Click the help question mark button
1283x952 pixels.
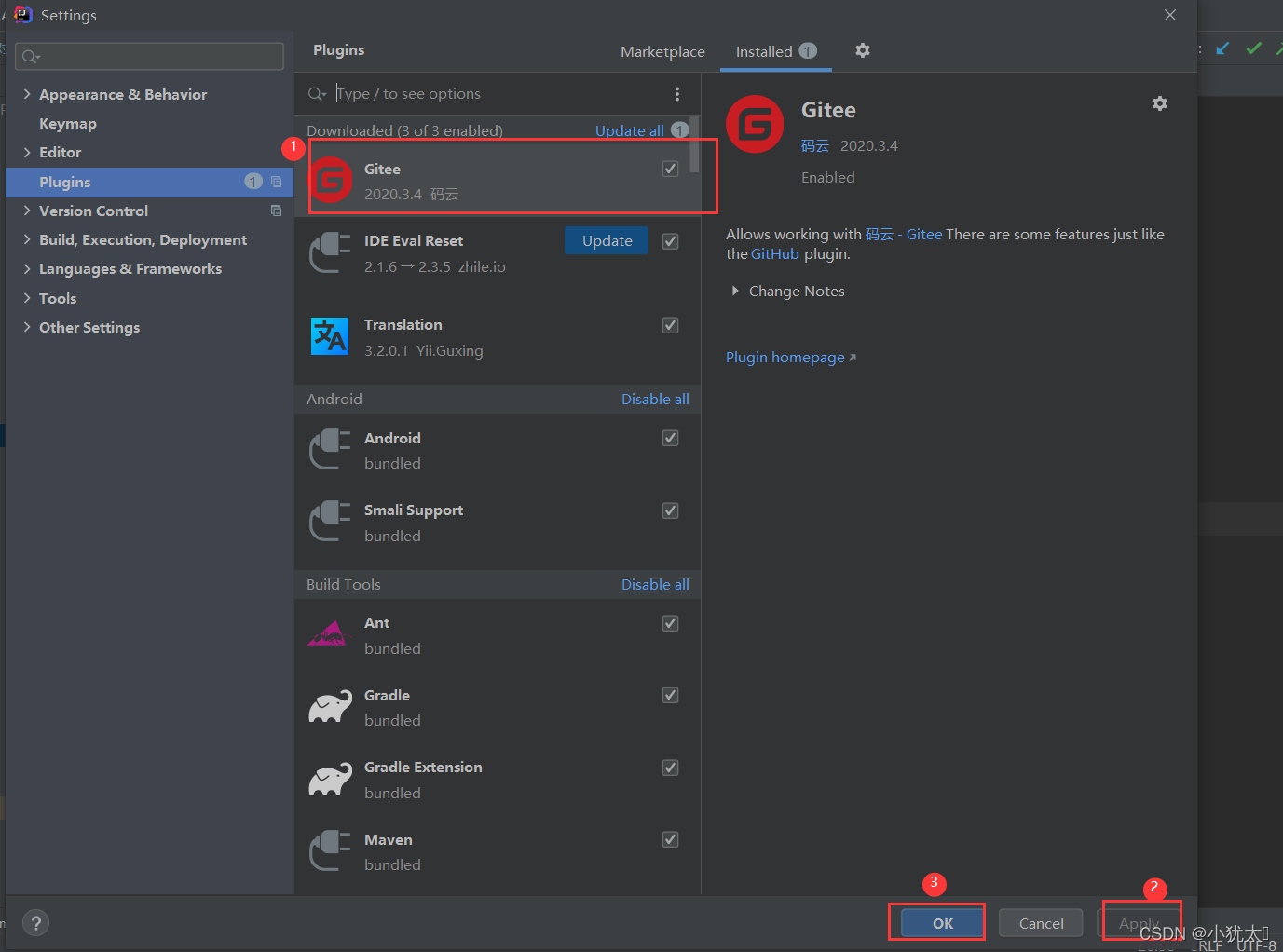tap(35, 923)
